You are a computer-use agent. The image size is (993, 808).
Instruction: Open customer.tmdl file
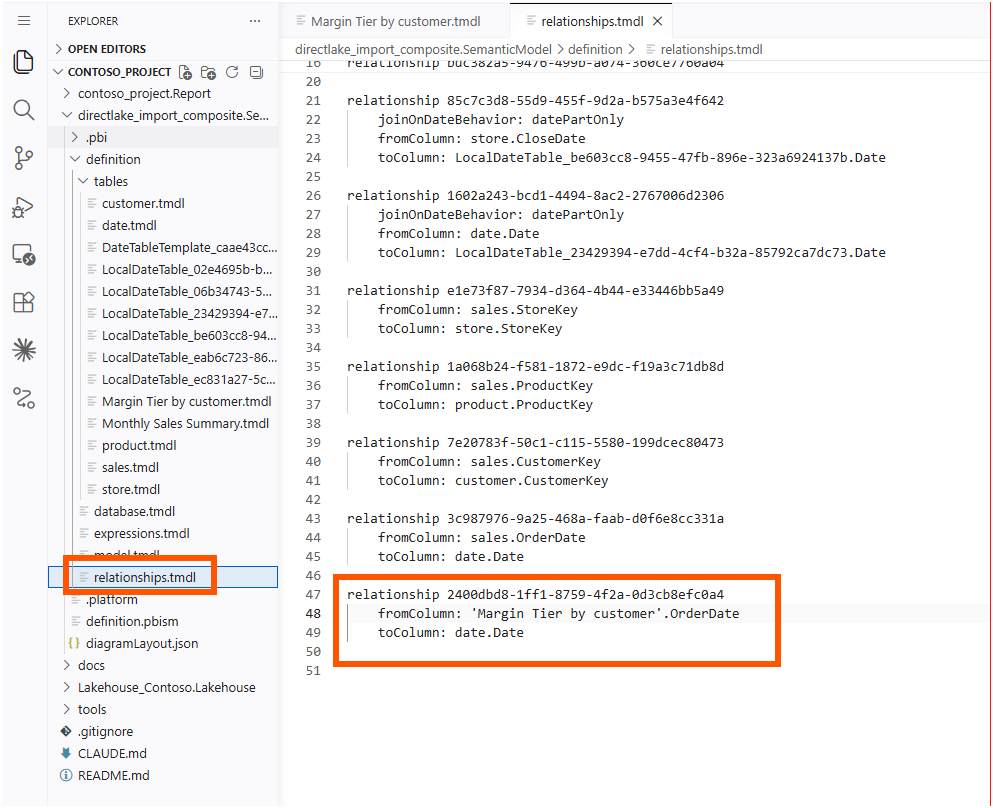pos(143,204)
